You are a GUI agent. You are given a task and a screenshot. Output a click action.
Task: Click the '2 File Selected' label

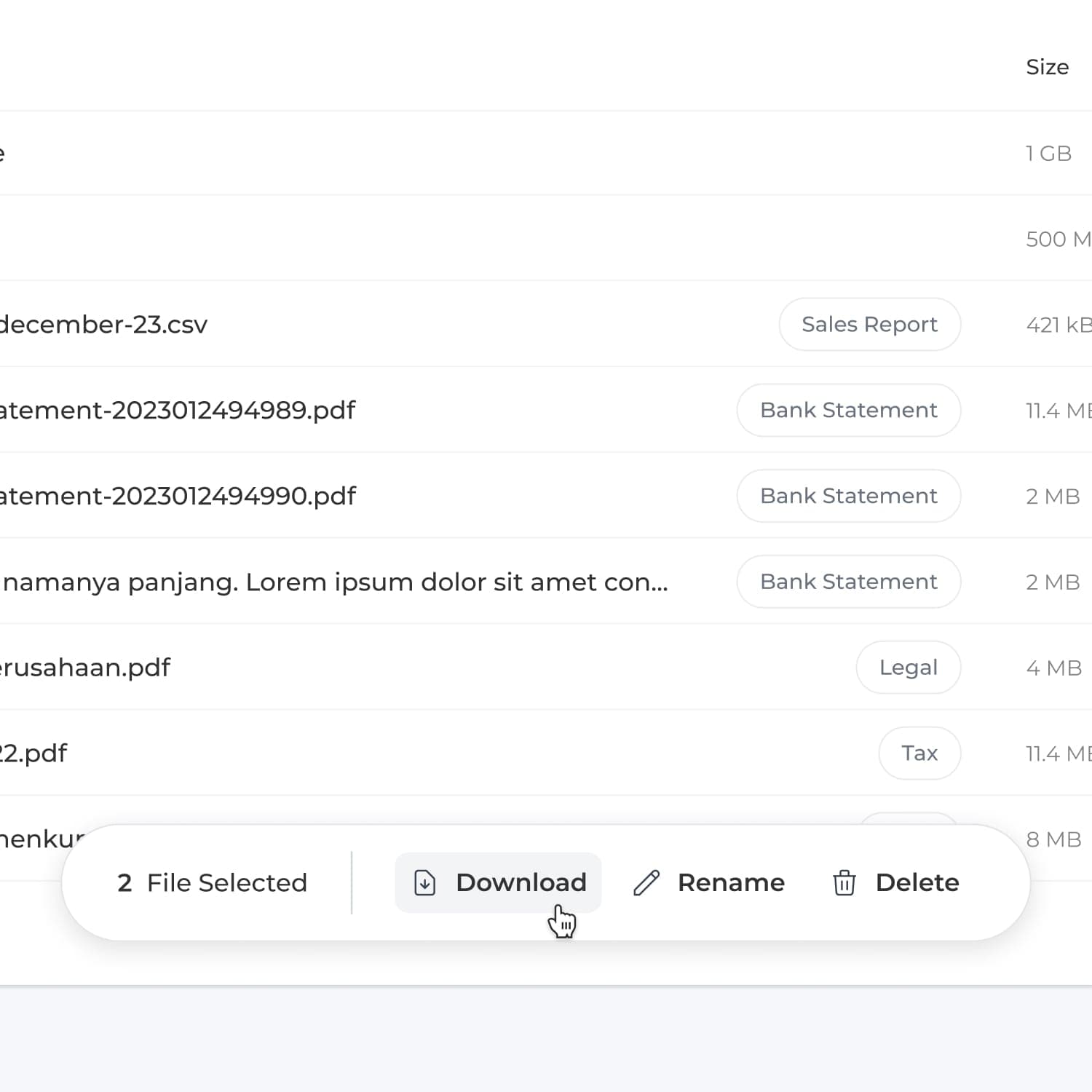tap(212, 883)
